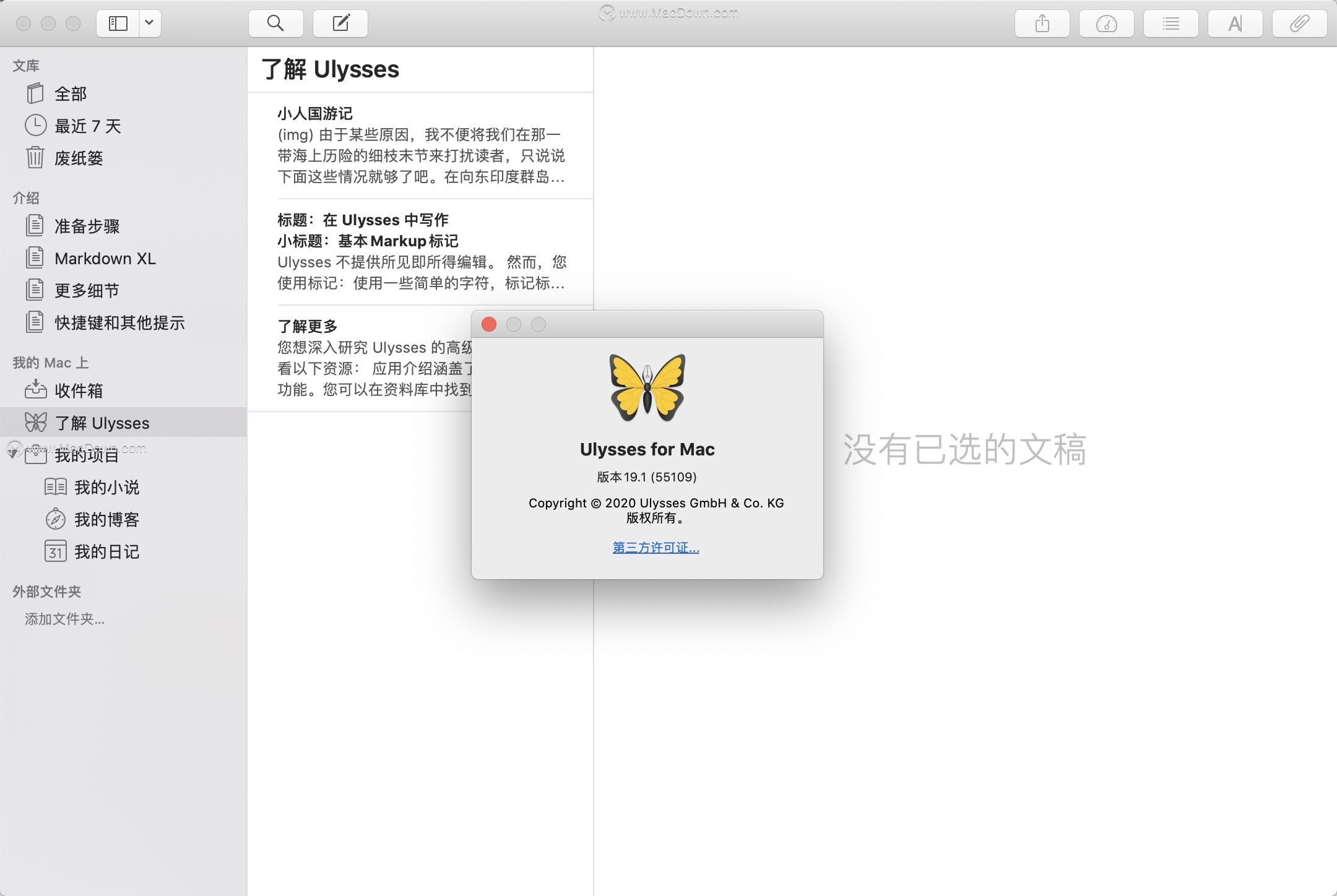Click the 外部文件夹 section header

click(47, 592)
